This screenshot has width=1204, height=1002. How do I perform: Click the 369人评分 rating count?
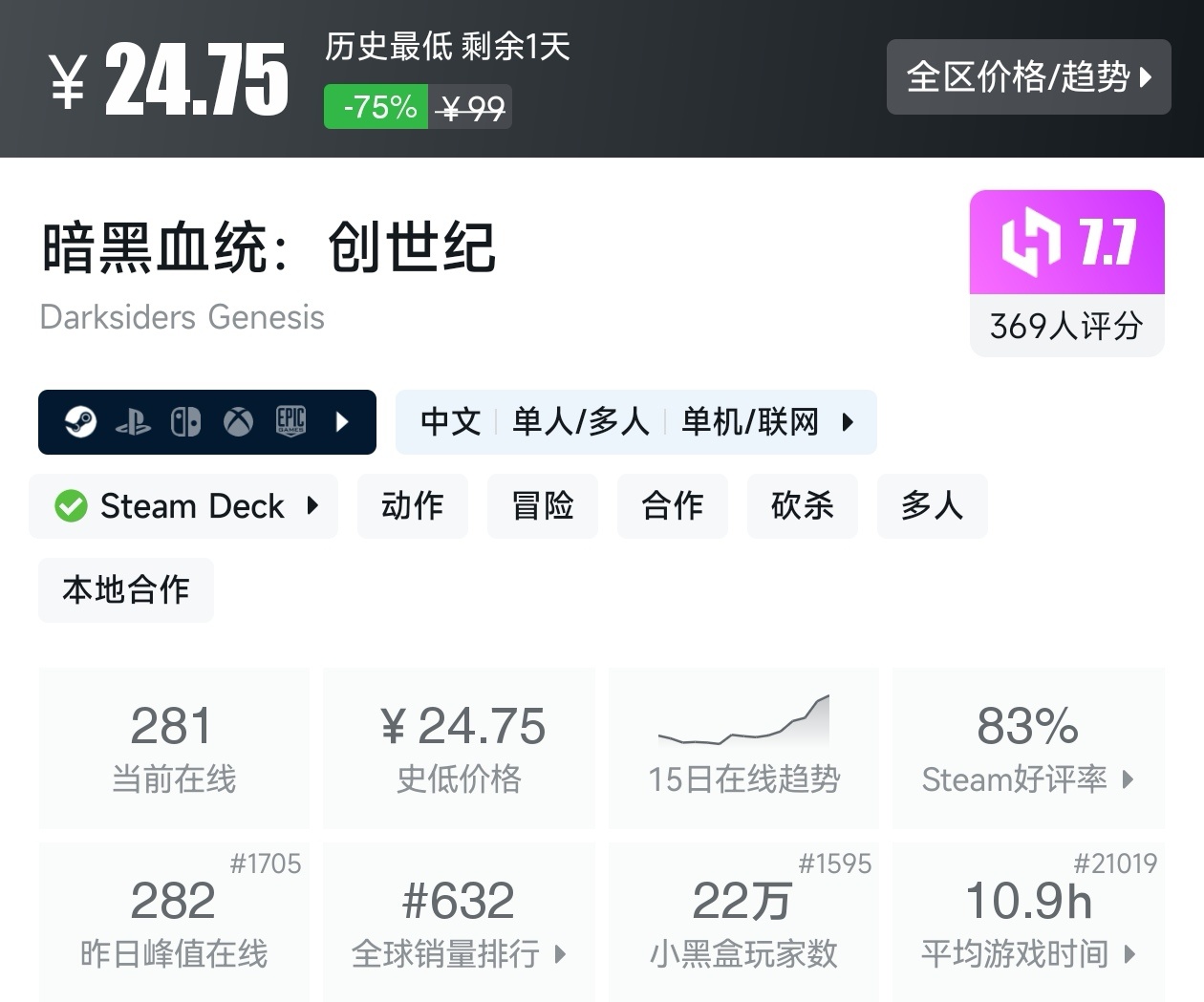coord(1066,327)
